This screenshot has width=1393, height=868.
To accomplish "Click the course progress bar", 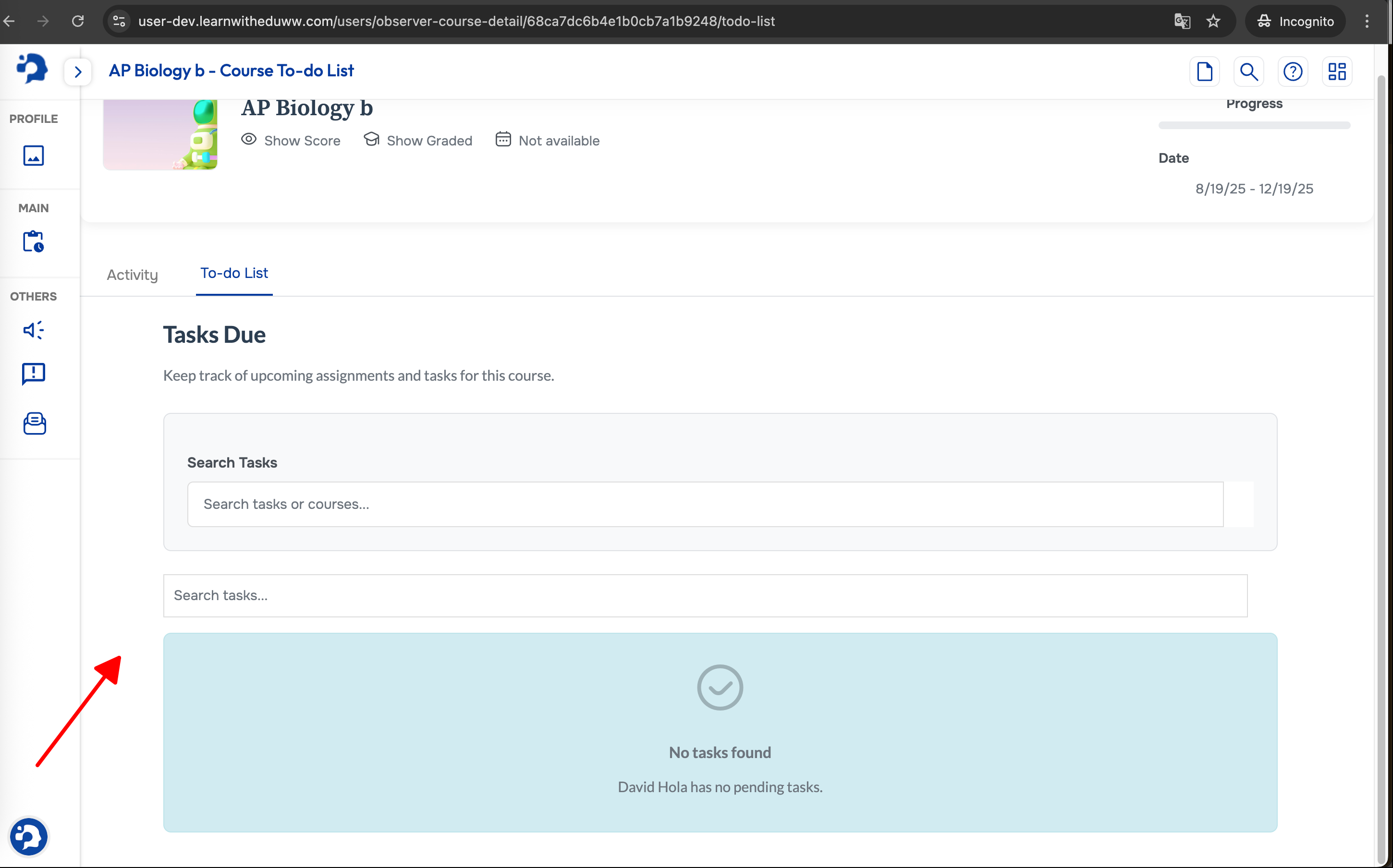I will 1254,125.
